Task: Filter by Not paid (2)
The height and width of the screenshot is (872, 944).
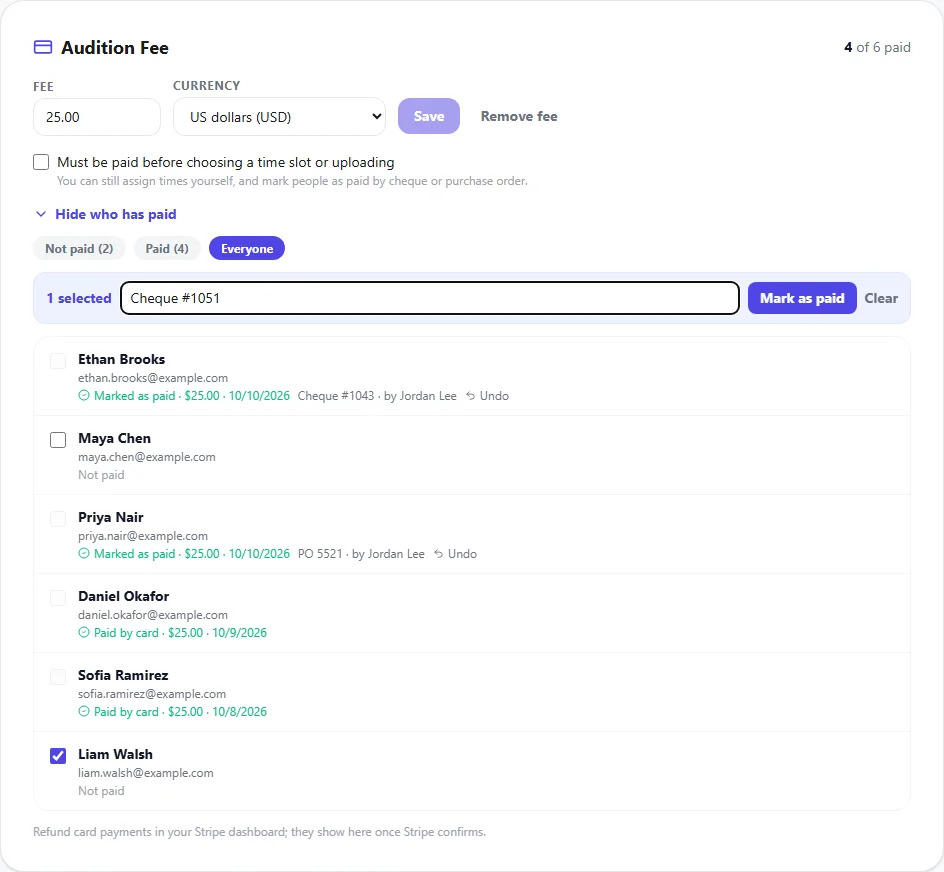Action: [79, 248]
